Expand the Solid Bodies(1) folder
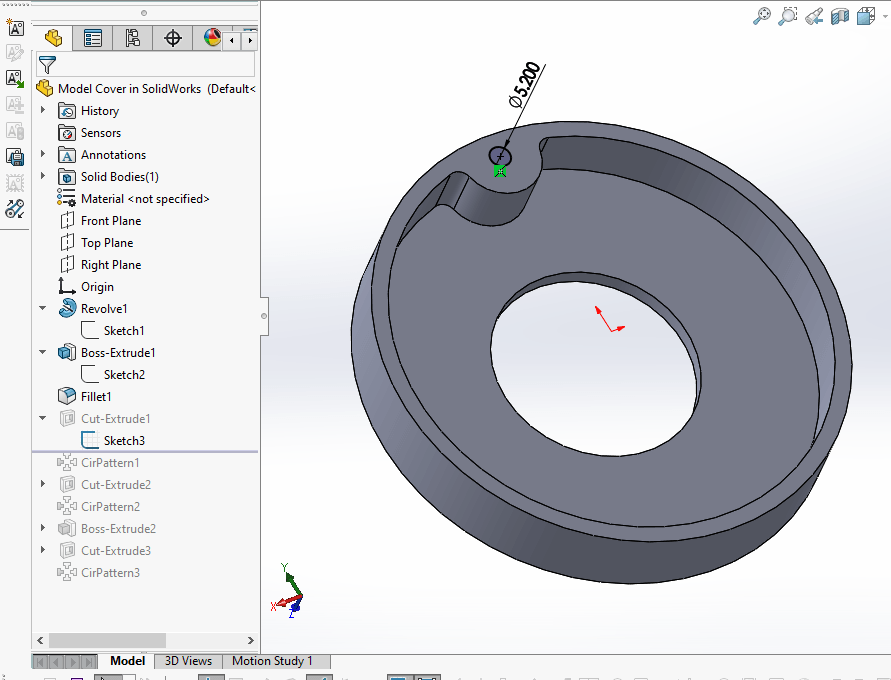The width and height of the screenshot is (891, 680). click(x=43, y=176)
